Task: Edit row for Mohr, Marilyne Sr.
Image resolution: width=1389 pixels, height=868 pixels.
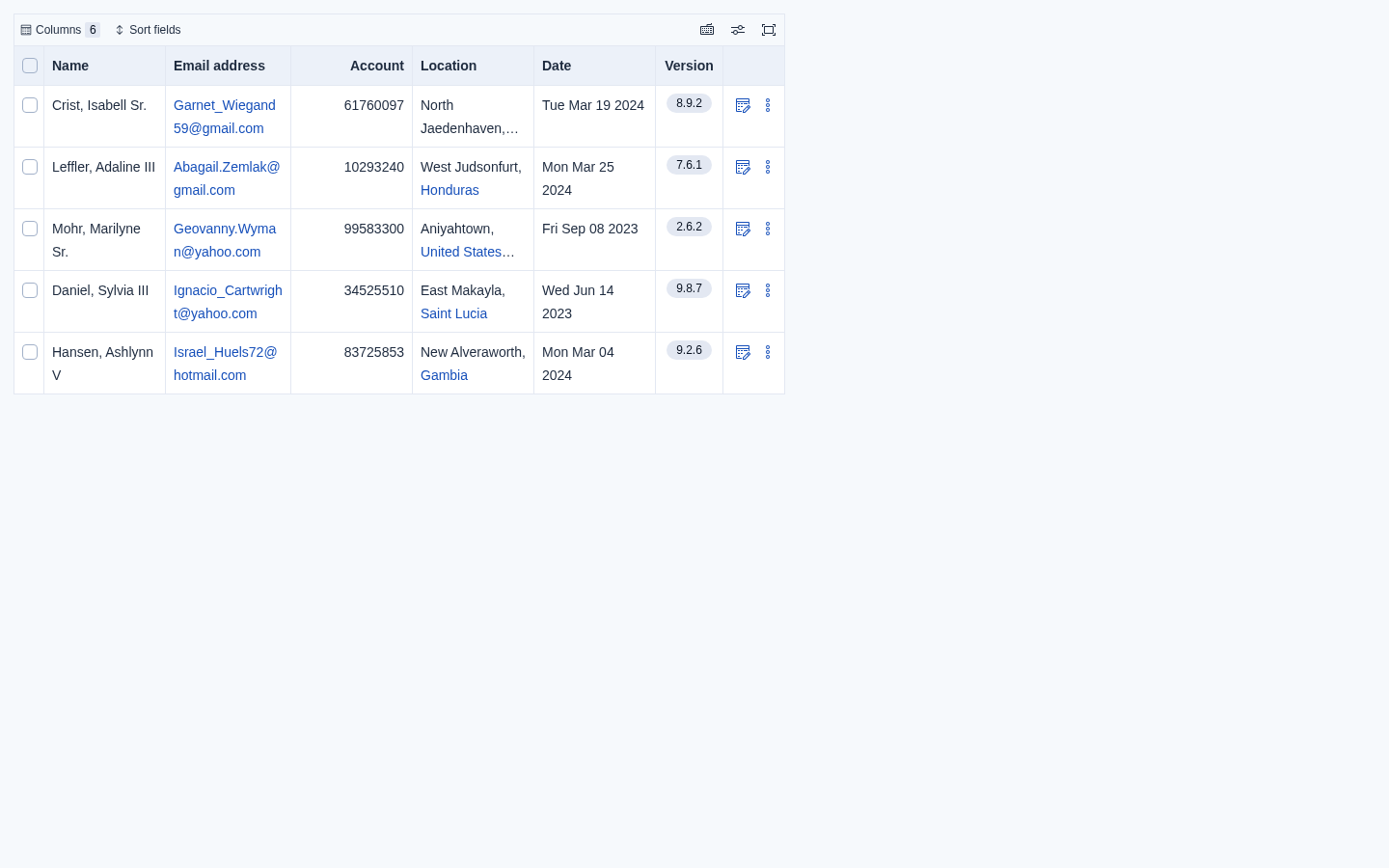Action: pyautogui.click(x=743, y=229)
